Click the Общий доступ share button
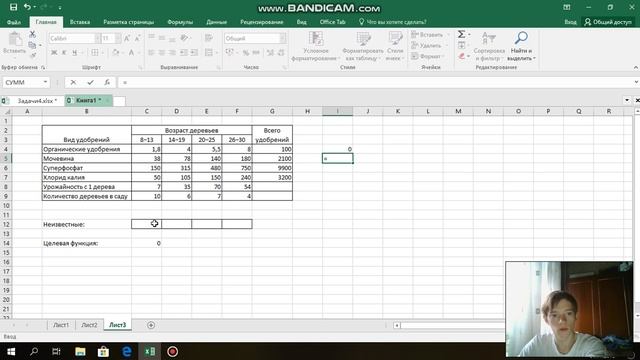640x360 pixels. 608,22
